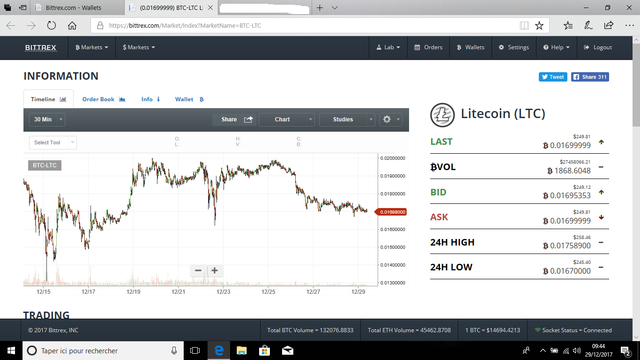Click the BID price value 0.01695353
Screen dimensions: 640x360
[567, 196]
